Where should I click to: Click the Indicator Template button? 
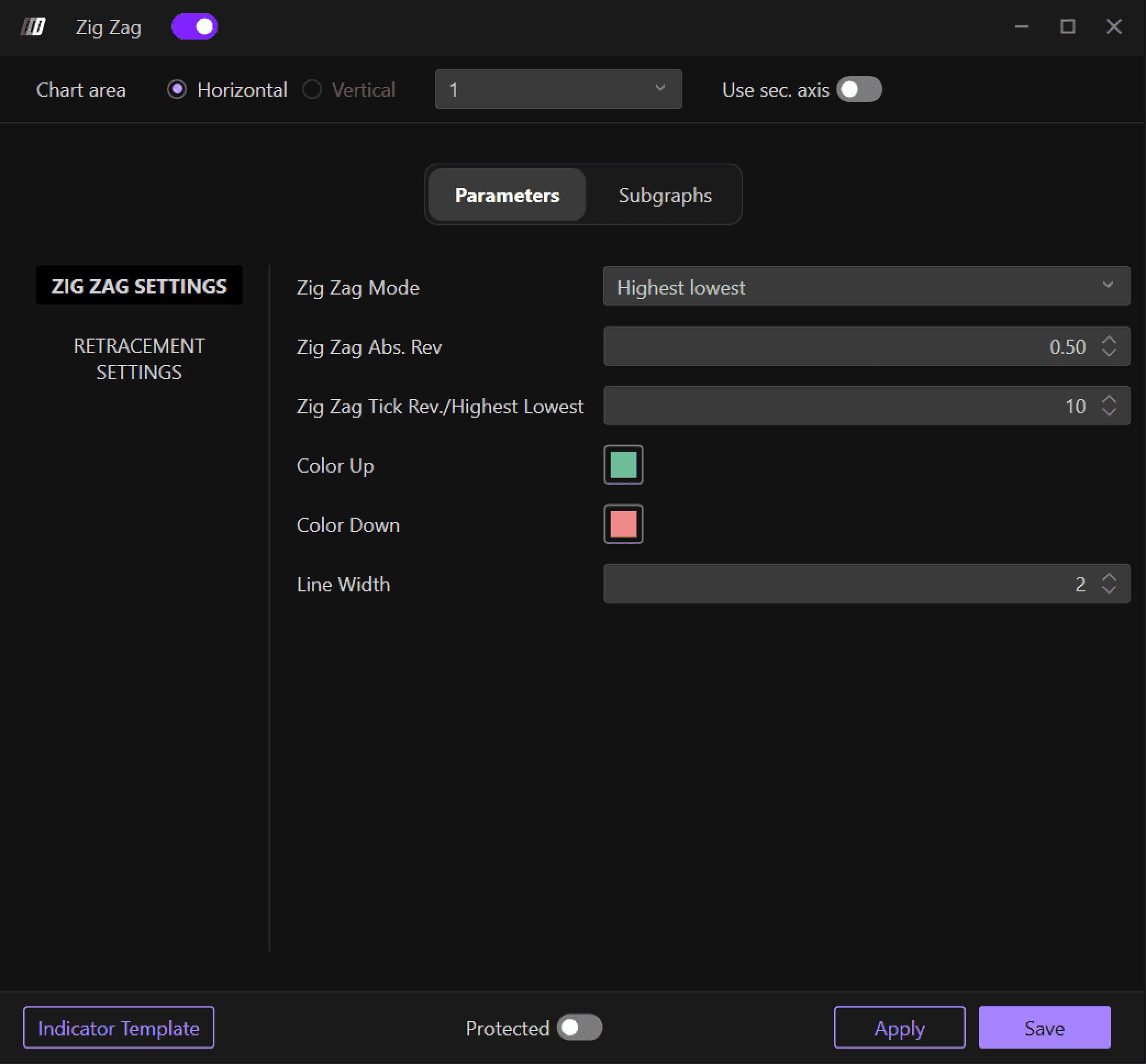119,1028
